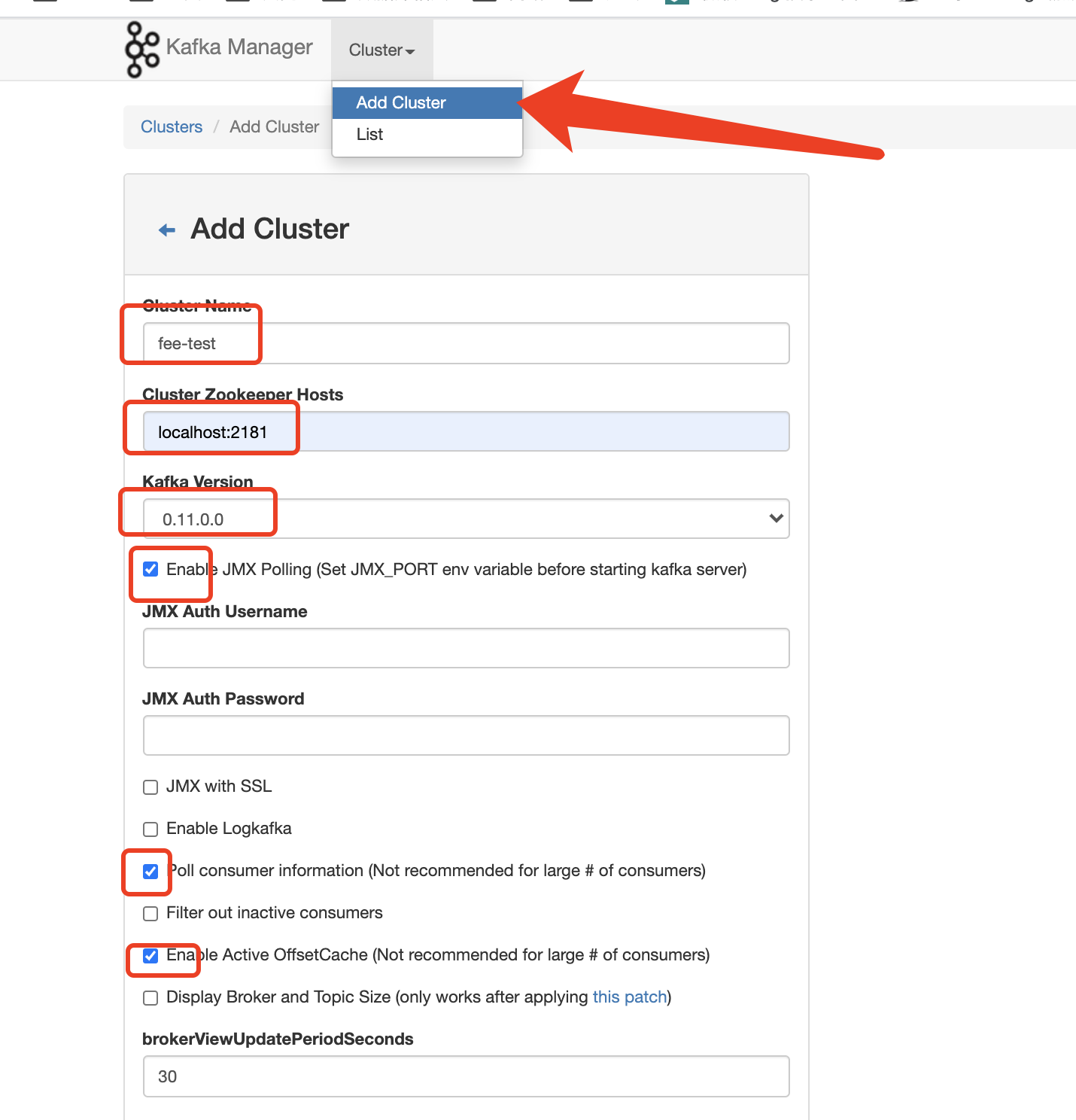Choose List from the Cluster menu

tap(427, 135)
